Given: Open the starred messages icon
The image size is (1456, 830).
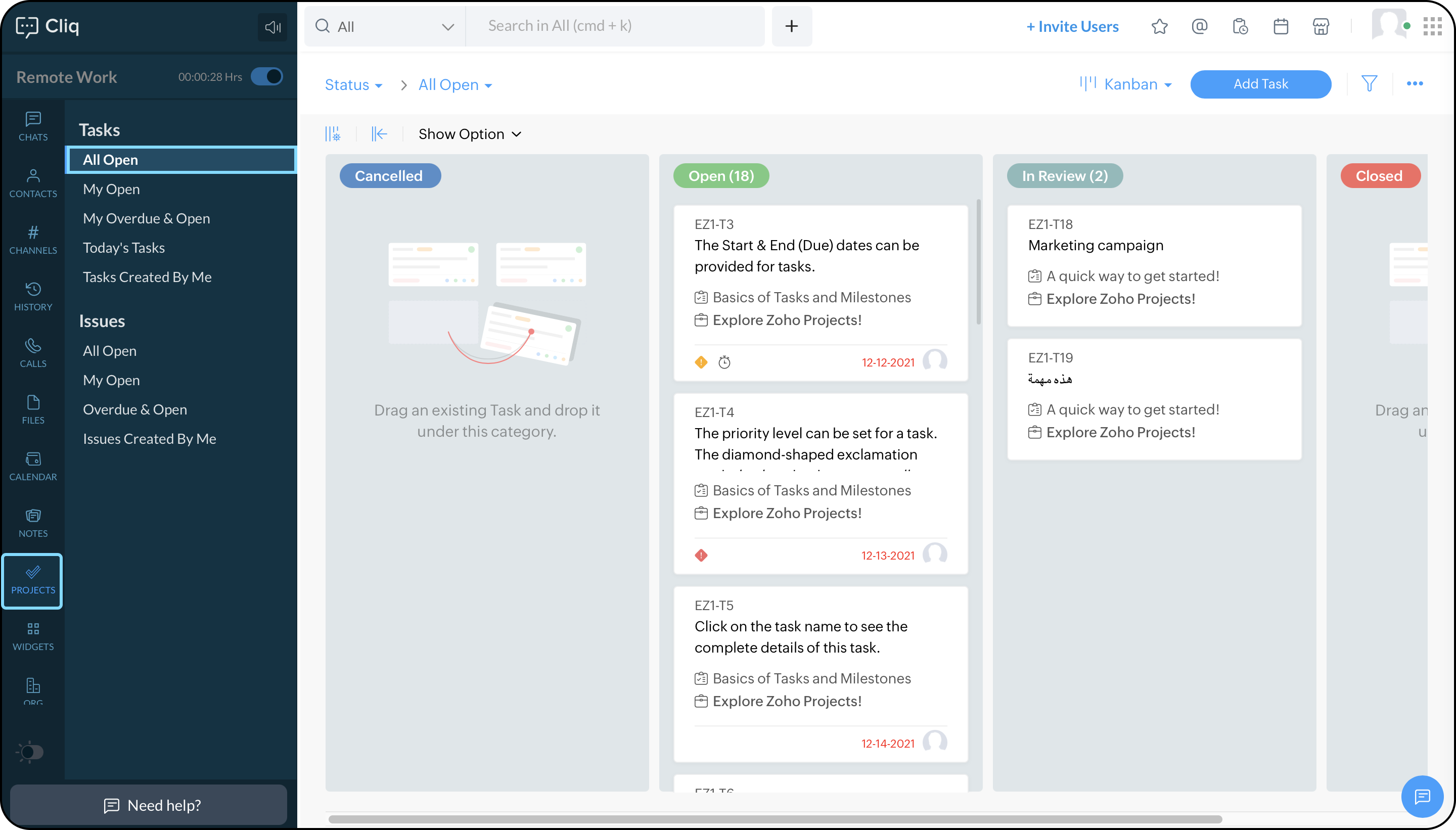Looking at the screenshot, I should pyautogui.click(x=1159, y=26).
